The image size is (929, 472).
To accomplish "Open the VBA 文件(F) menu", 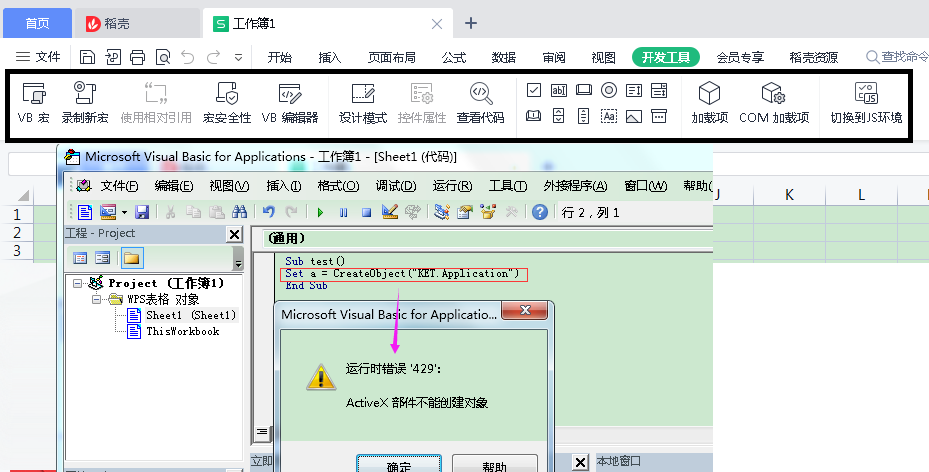I will (x=119, y=186).
